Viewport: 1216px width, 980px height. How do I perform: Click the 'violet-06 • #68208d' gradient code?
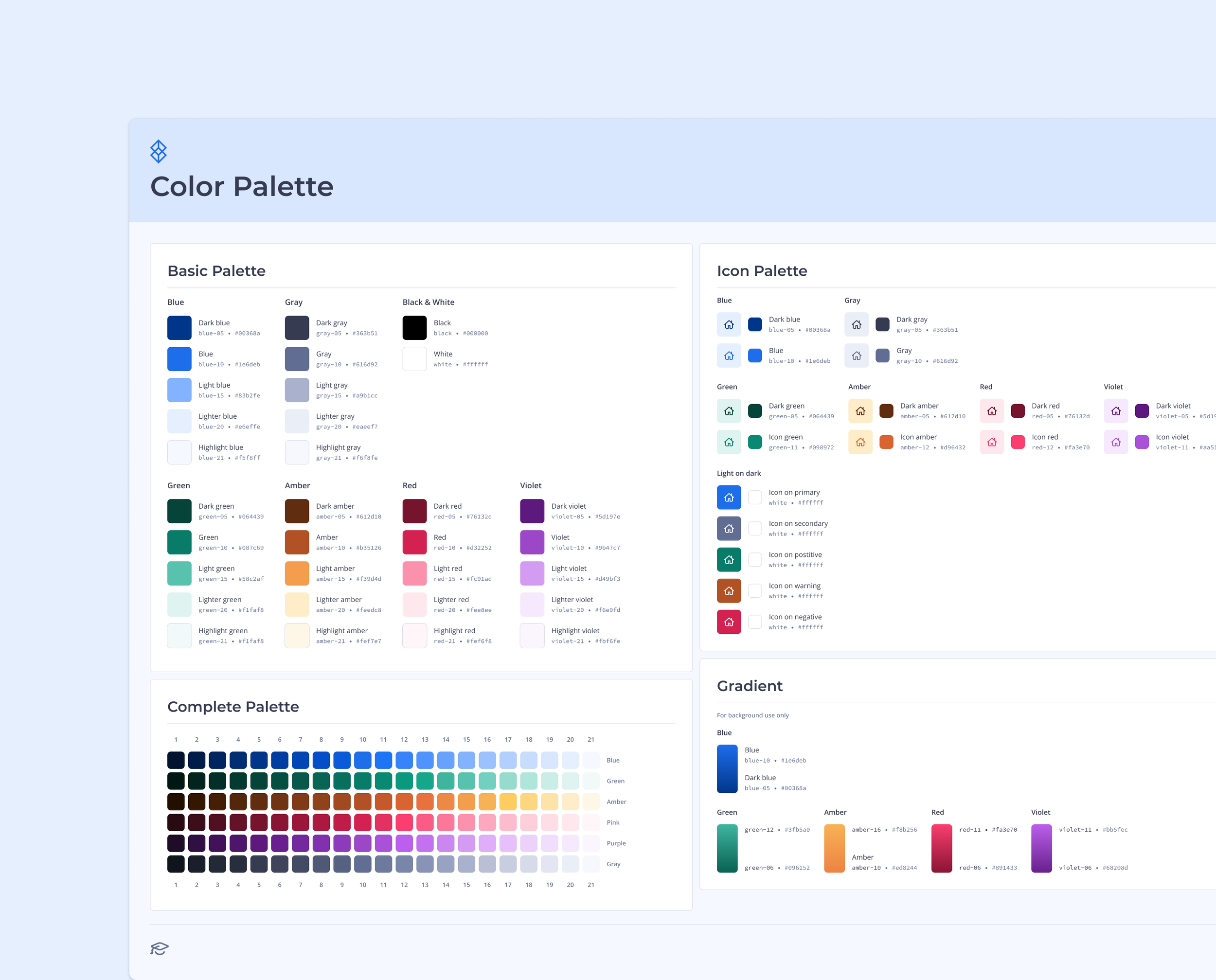tap(1093, 868)
